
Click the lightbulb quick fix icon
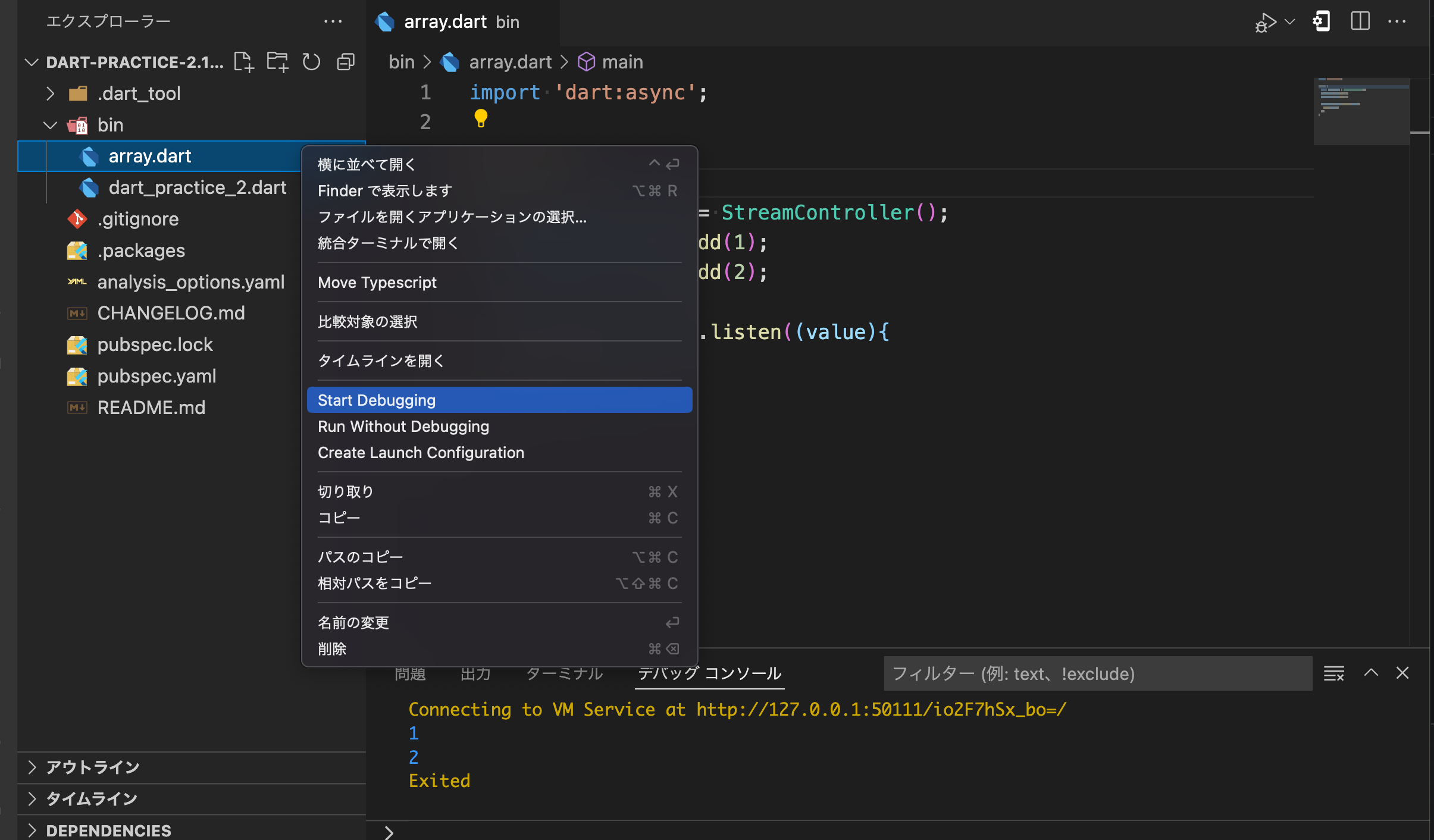point(480,119)
